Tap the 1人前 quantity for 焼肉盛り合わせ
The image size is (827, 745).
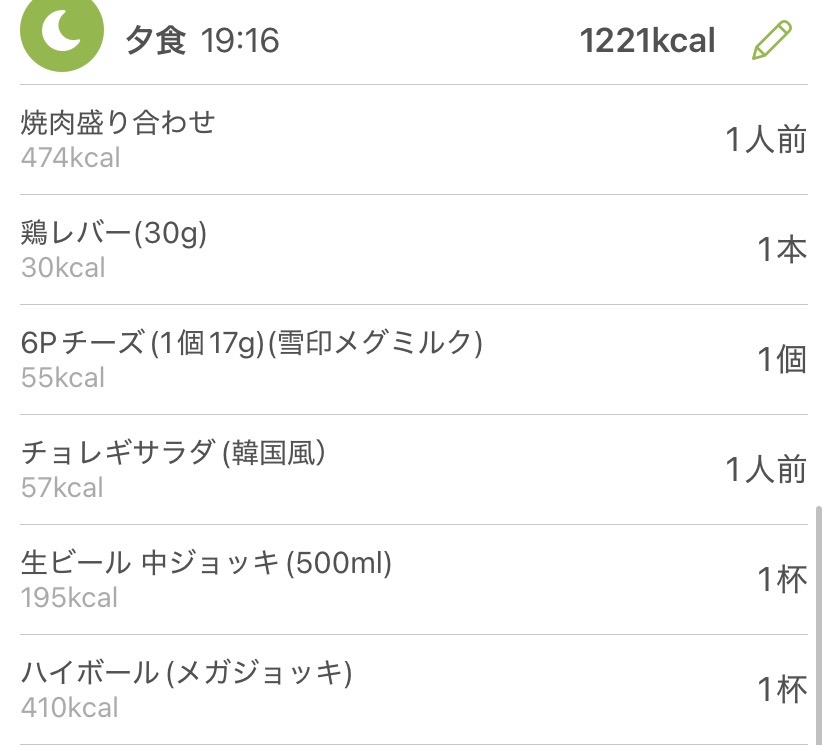[x=766, y=140]
